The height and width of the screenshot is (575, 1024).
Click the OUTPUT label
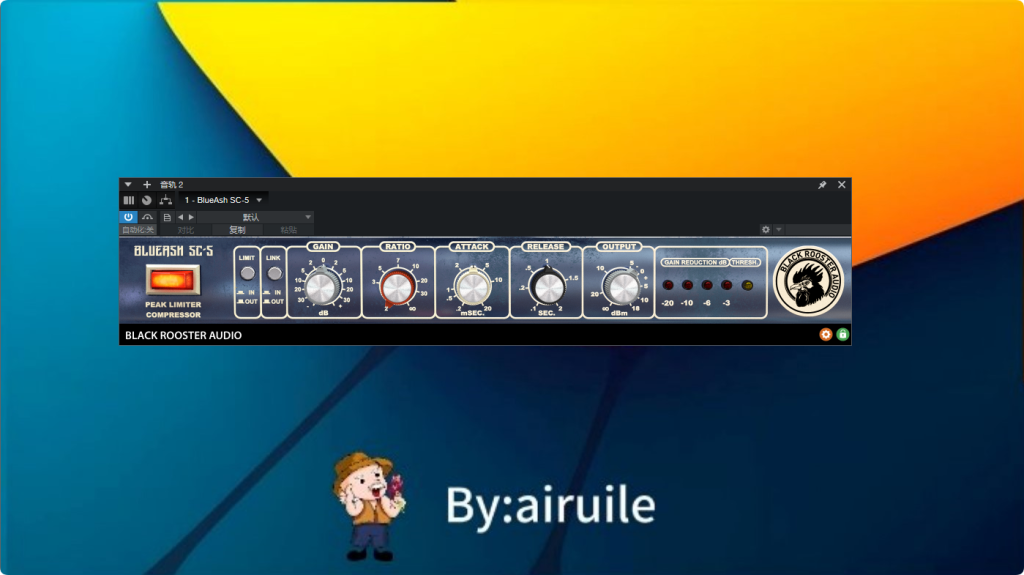tap(618, 246)
